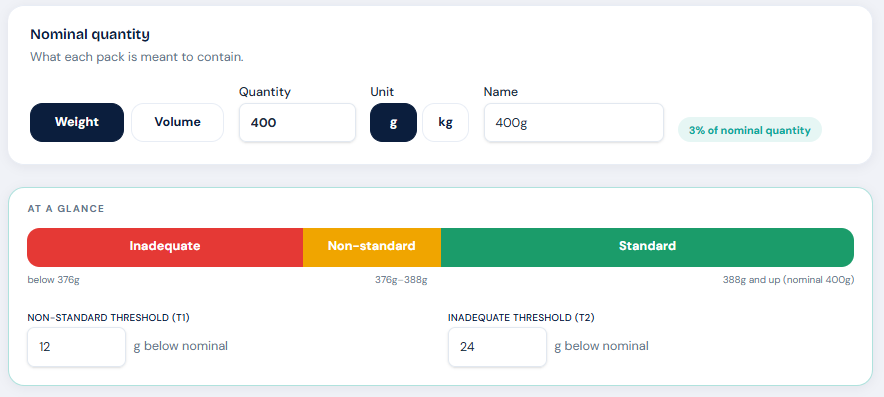The height and width of the screenshot is (397, 884).
Task: Click the 'below 376g' range label
Action: click(54, 280)
